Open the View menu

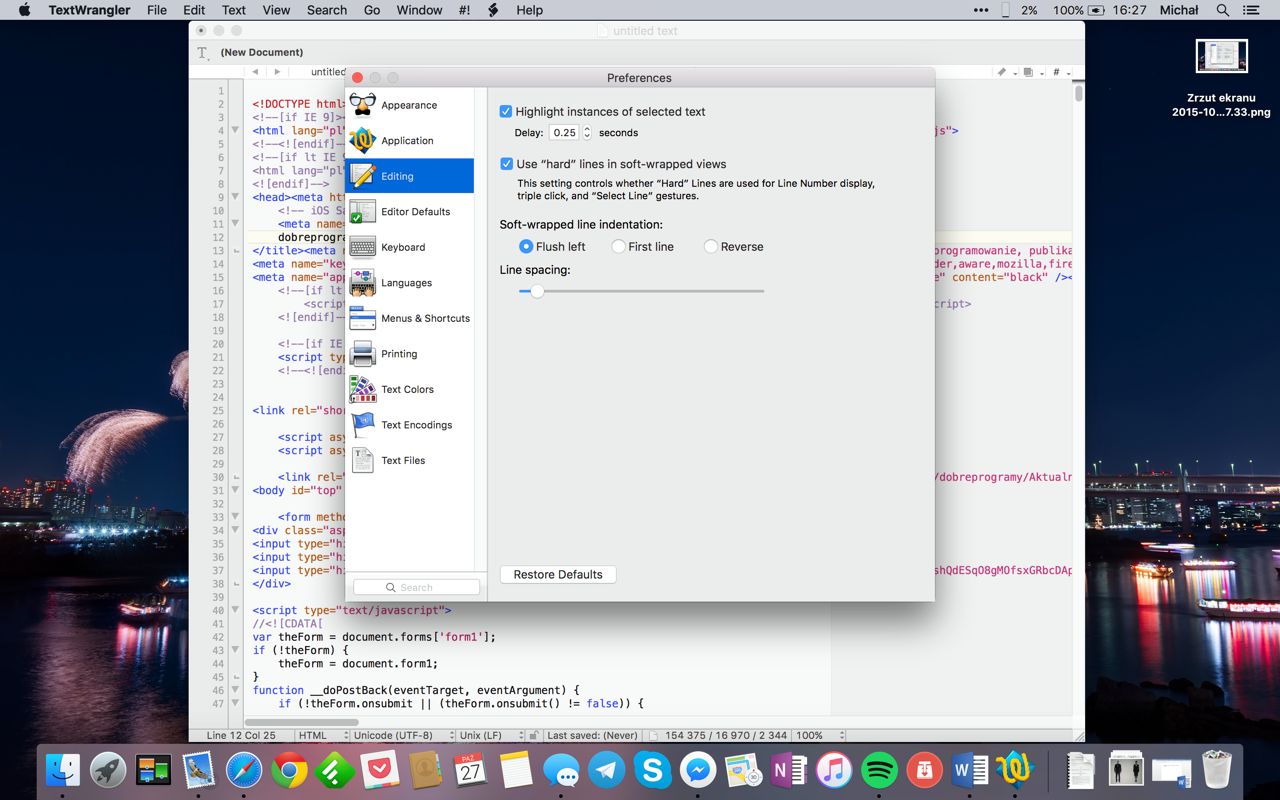coord(276,10)
